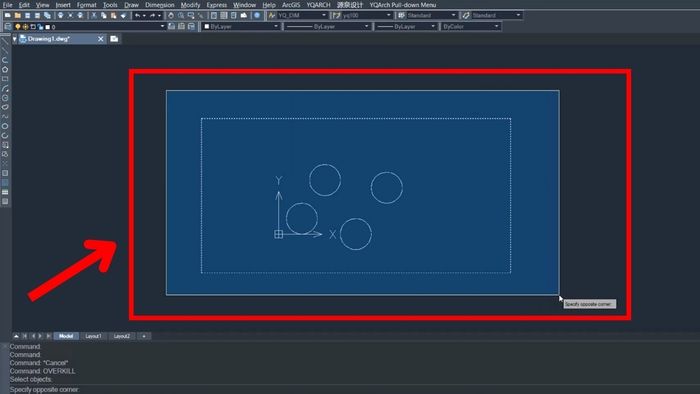Select the Pan hand tool
Viewport: 700px width, 394px height.
pos(171,15)
